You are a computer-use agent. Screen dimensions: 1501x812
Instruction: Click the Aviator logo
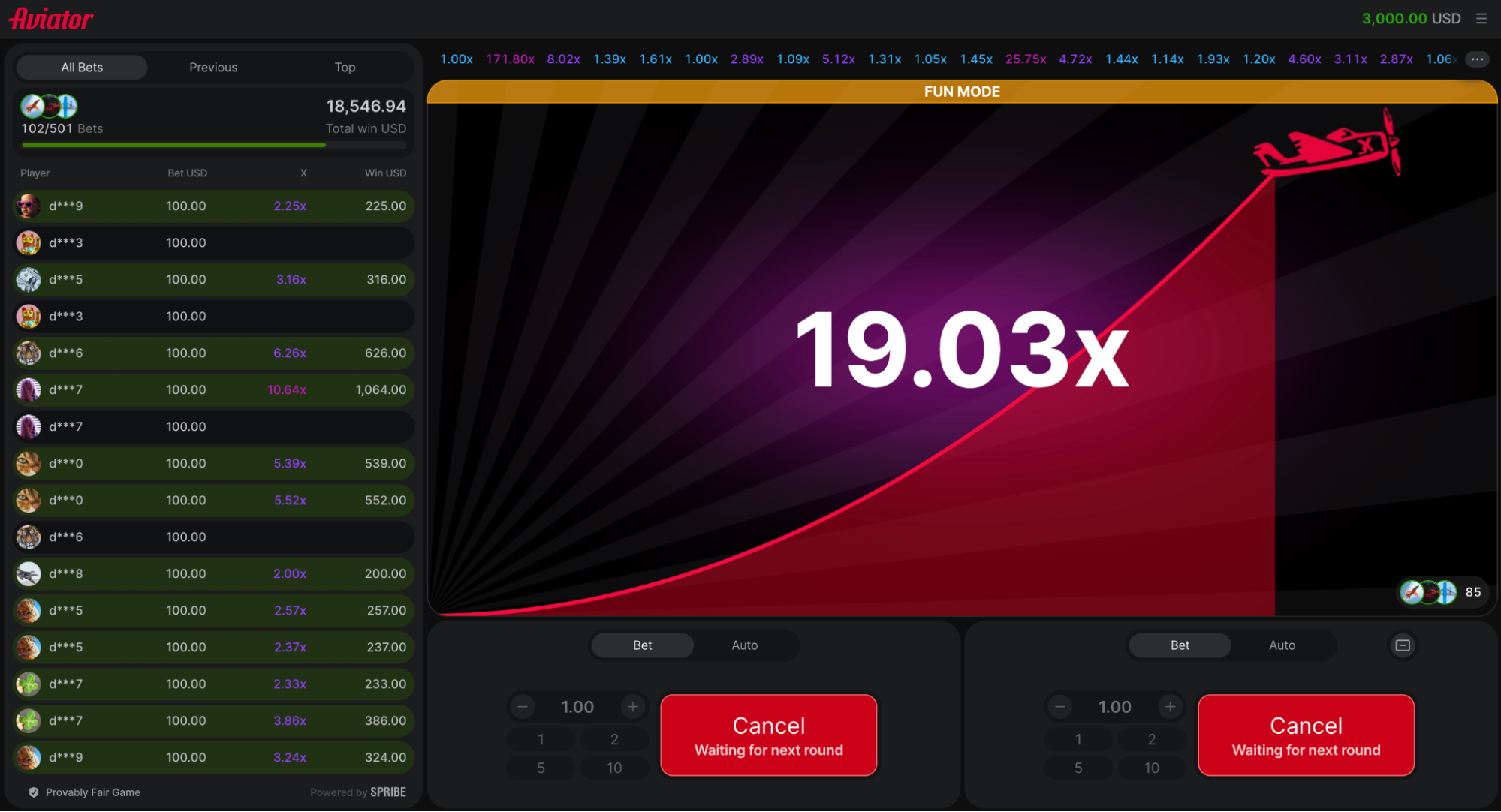(x=51, y=19)
